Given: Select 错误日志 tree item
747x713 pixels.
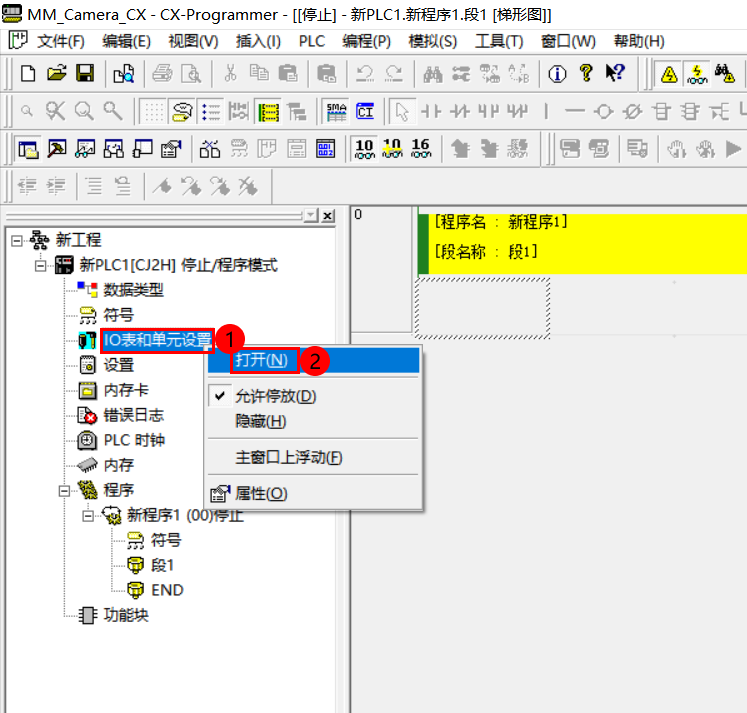Looking at the screenshot, I should pyautogui.click(x=134, y=415).
